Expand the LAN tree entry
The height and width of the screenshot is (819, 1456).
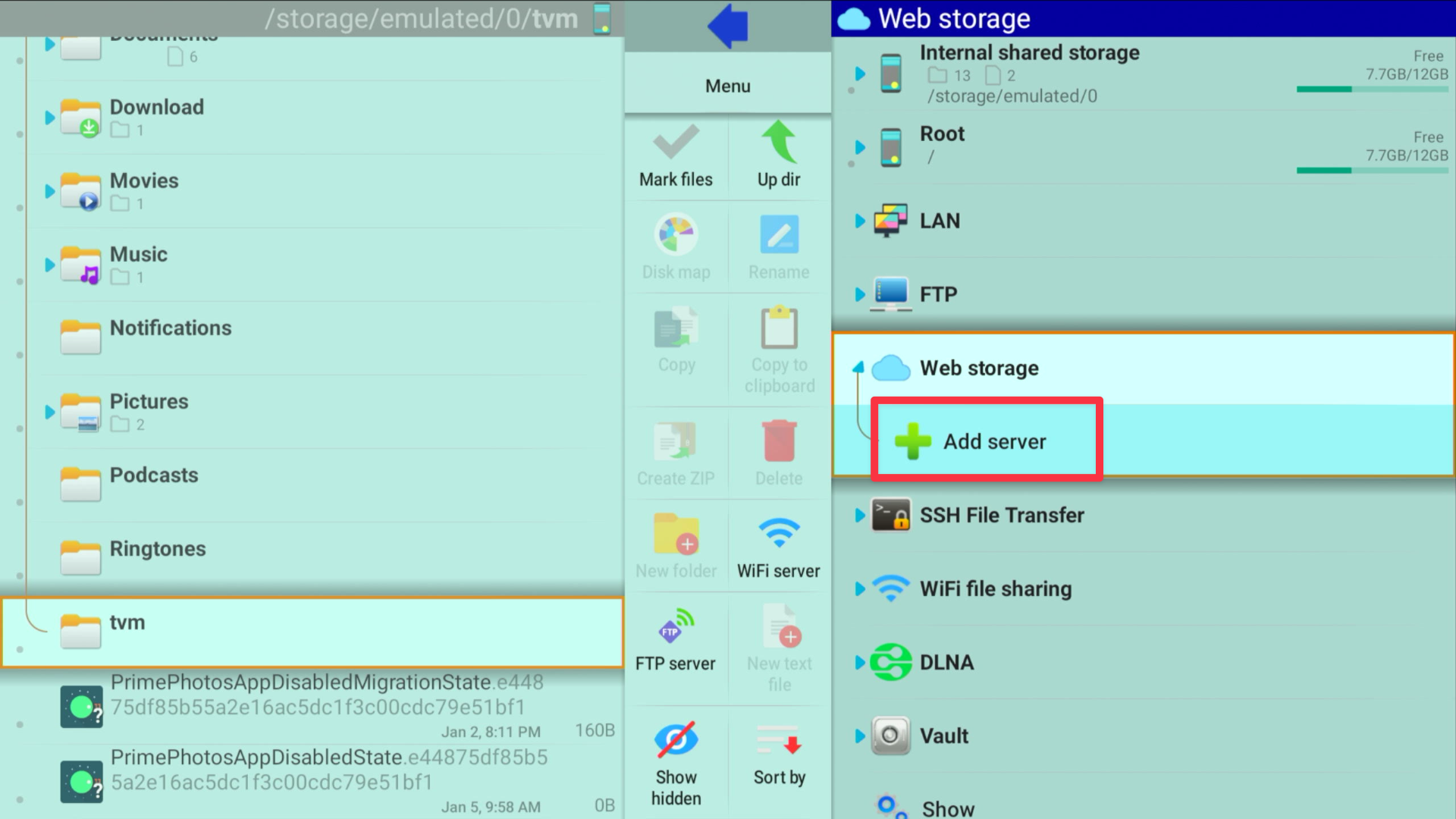click(x=860, y=221)
